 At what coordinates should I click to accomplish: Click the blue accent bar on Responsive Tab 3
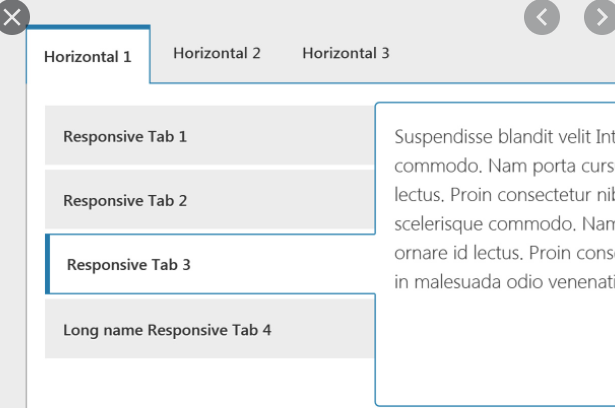click(48, 265)
